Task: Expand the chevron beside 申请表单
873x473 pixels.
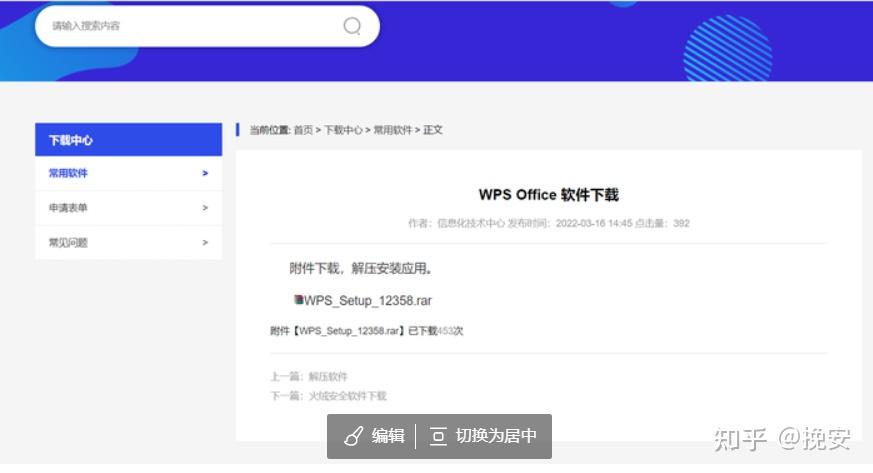Action: pos(205,208)
